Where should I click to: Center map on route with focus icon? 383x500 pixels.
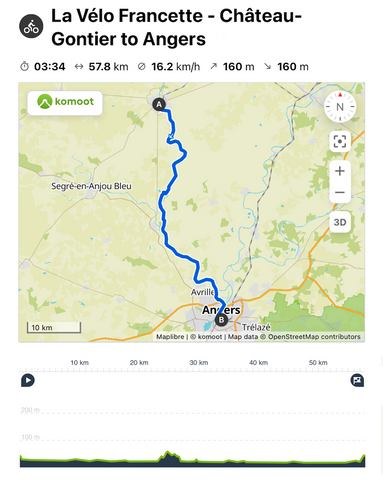click(x=340, y=142)
